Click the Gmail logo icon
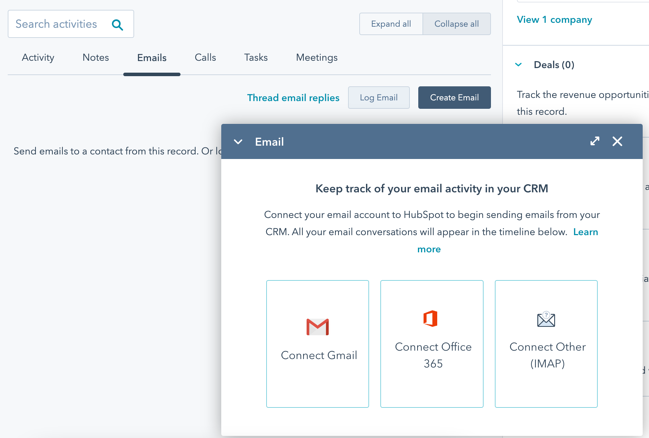This screenshot has height=438, width=649. click(x=317, y=327)
